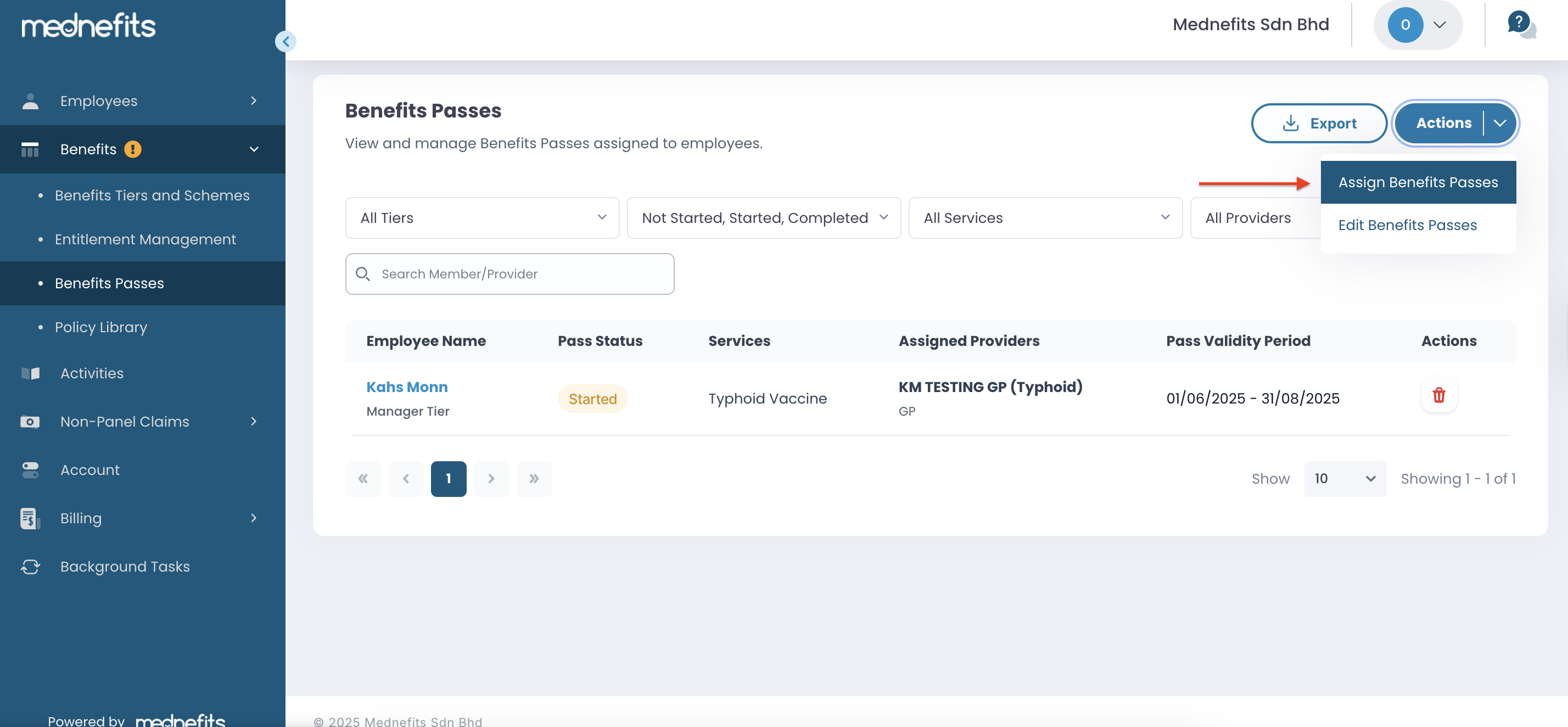Expand the Billing section
Image resolution: width=1568 pixels, height=727 pixels.
pos(253,518)
